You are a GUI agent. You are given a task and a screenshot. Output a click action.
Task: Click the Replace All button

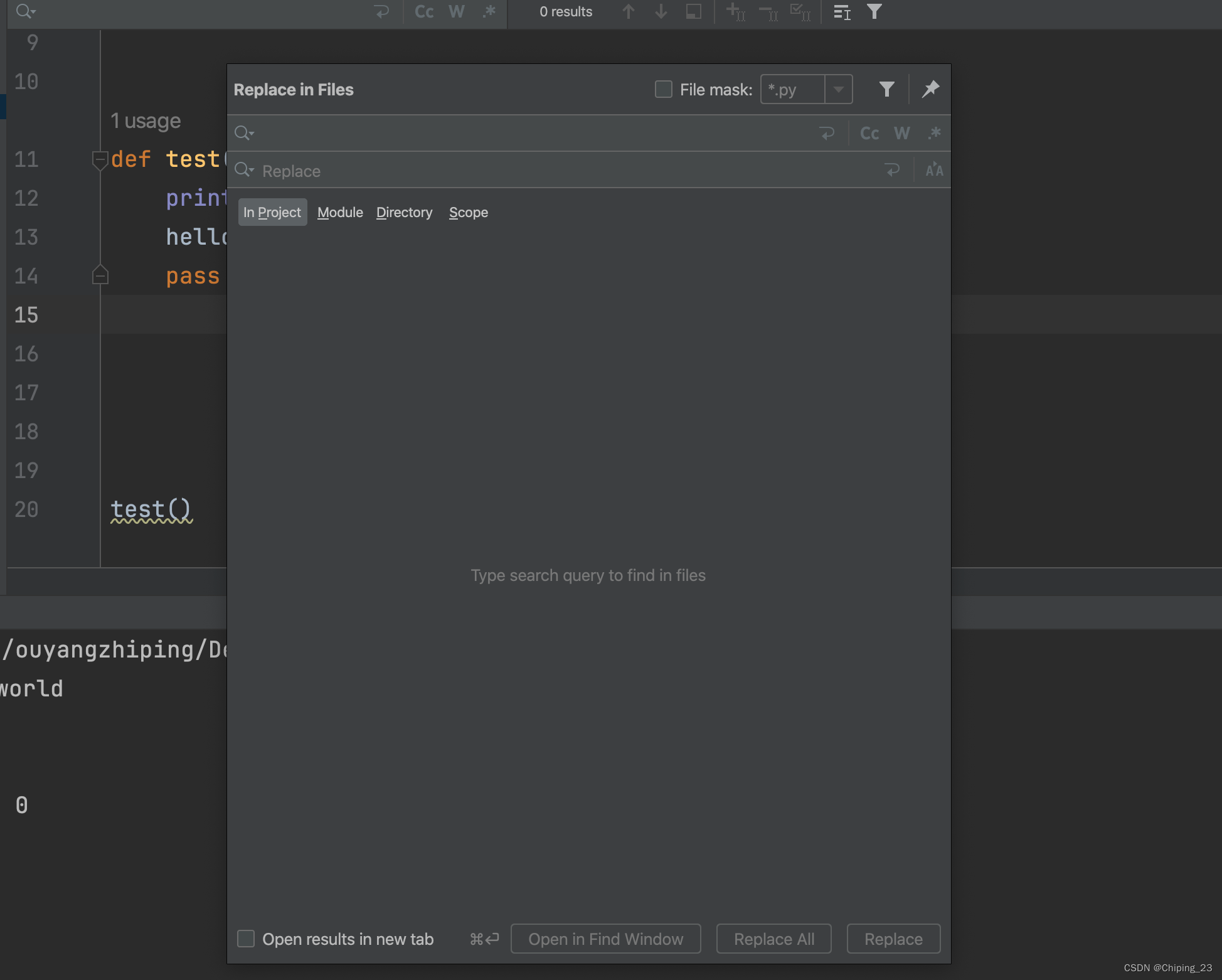pyautogui.click(x=774, y=939)
